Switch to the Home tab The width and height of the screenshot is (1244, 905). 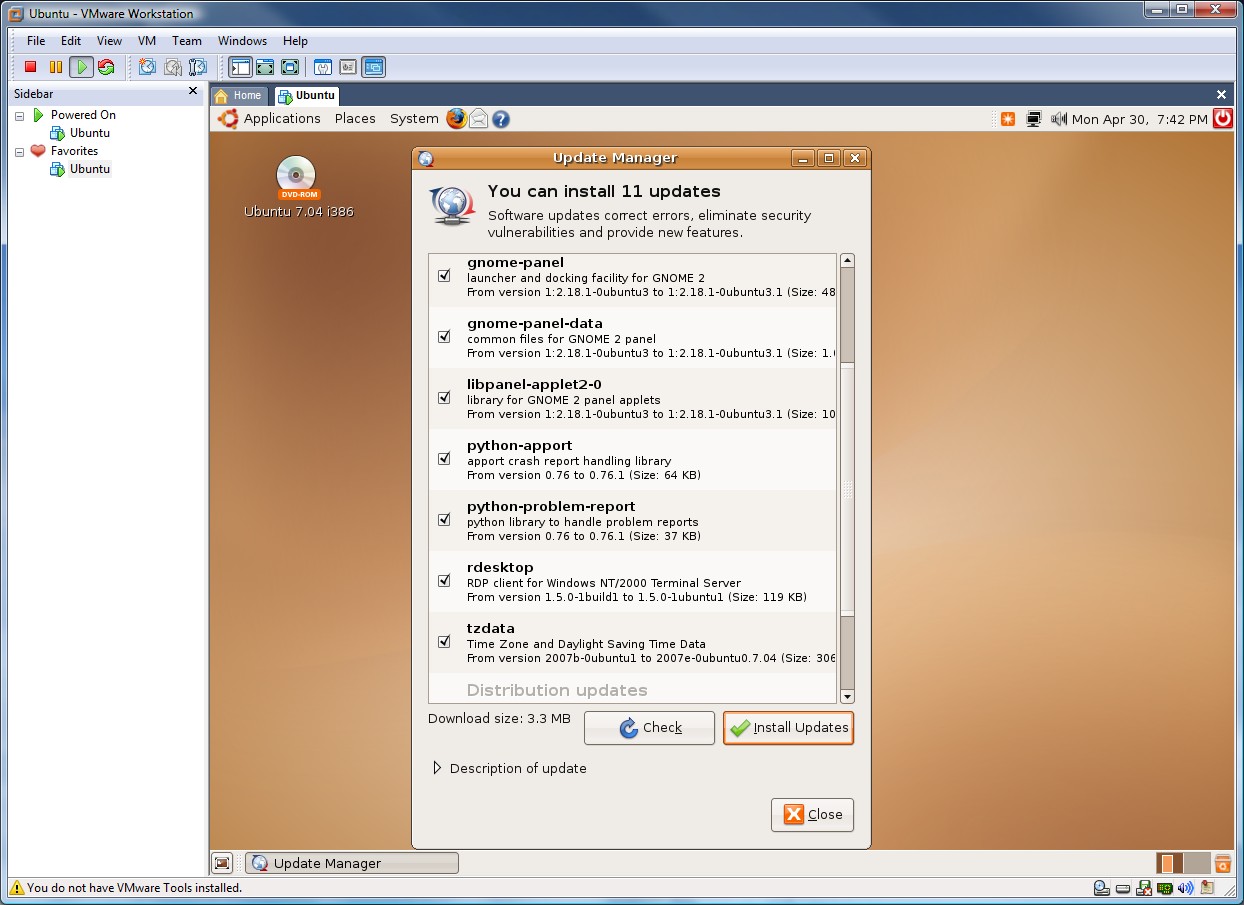pos(239,96)
